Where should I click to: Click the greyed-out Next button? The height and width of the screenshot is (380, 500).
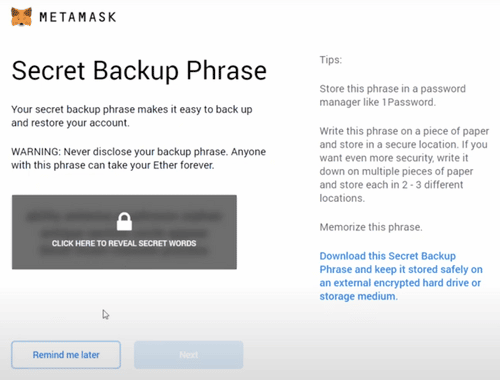pyautogui.click(x=189, y=355)
